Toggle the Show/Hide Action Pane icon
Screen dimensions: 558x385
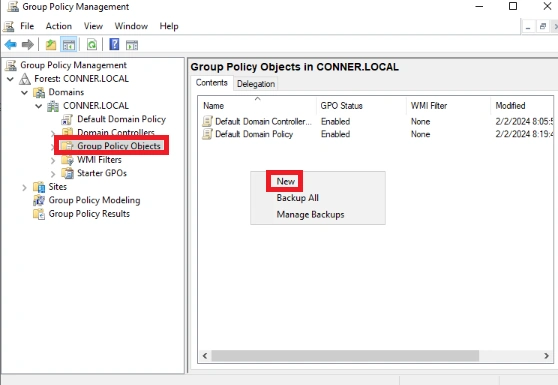(132, 45)
